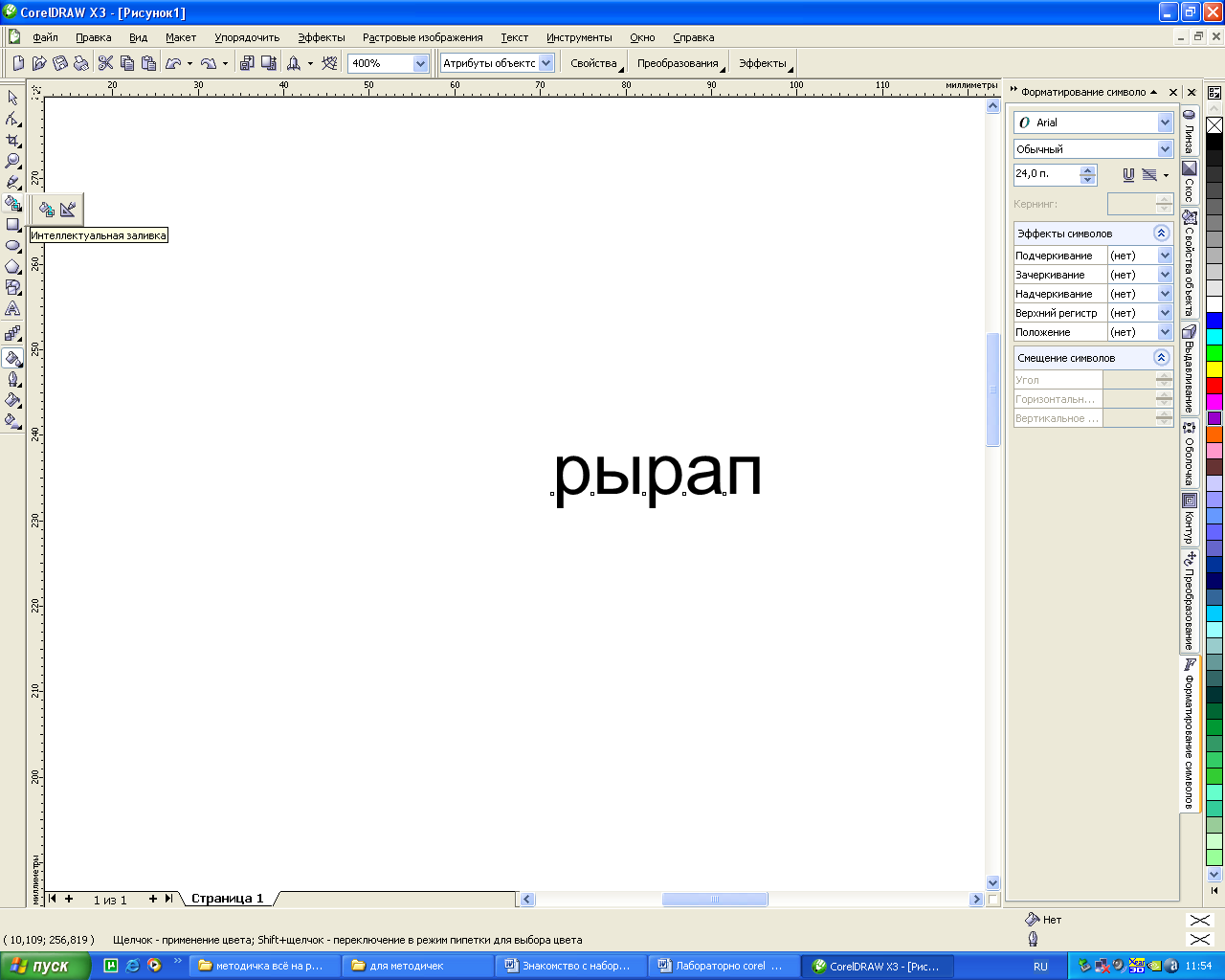Open the Инструменты menu
This screenshot has height=980, width=1225.
click(x=579, y=37)
